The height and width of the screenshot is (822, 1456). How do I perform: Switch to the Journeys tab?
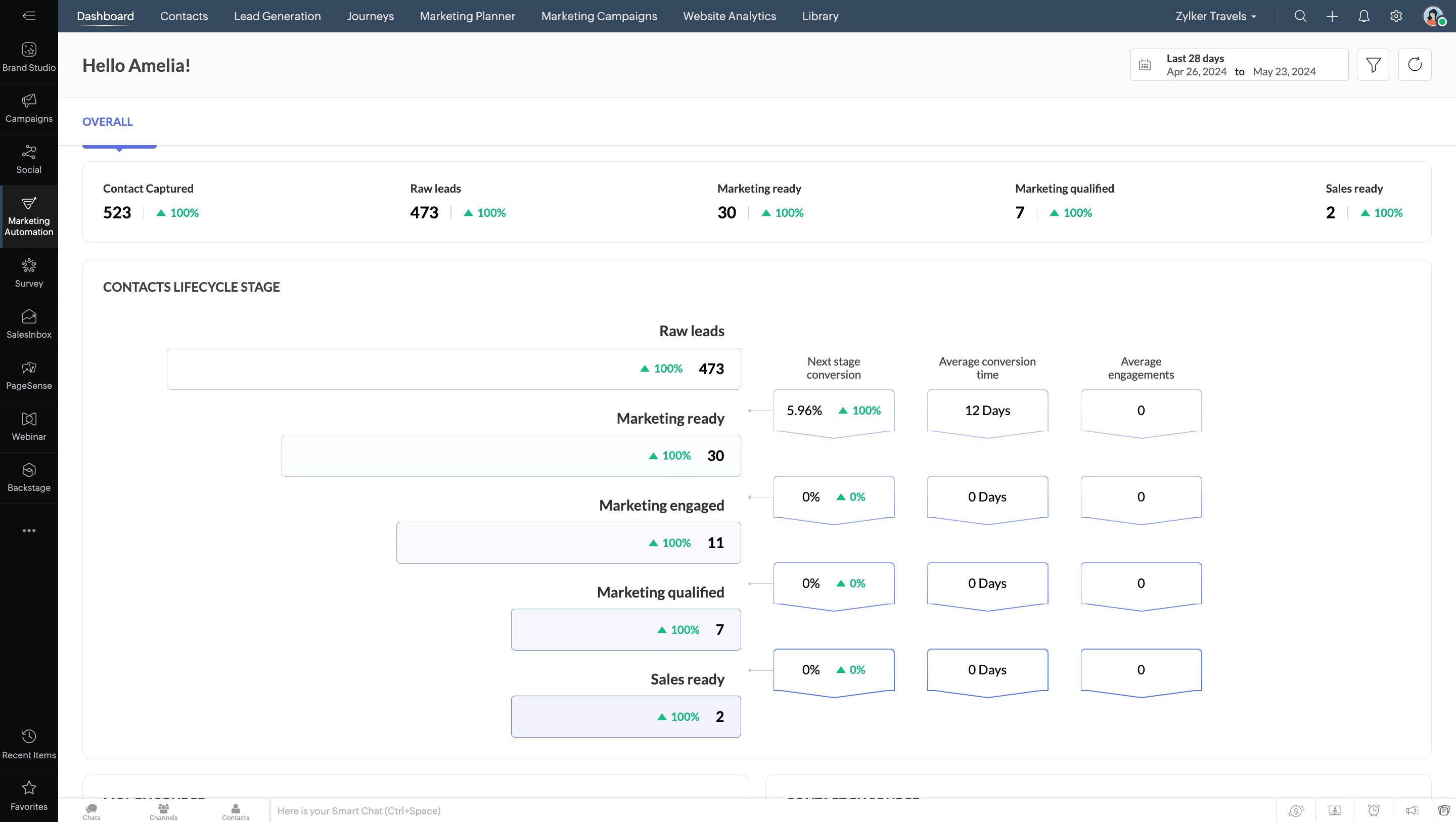(370, 16)
